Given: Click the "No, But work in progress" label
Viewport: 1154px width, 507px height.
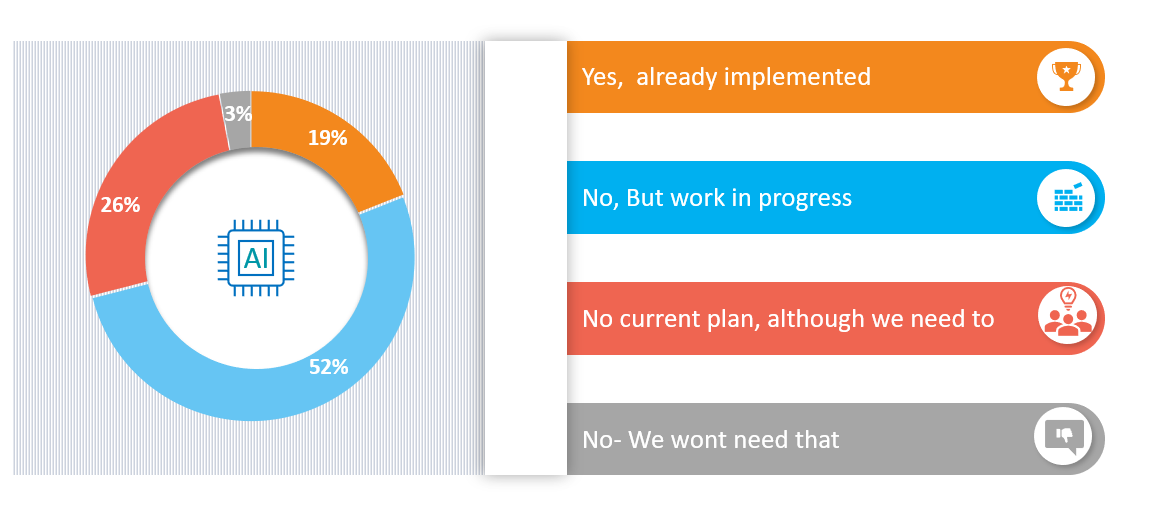Looking at the screenshot, I should pyautogui.click(x=717, y=198).
